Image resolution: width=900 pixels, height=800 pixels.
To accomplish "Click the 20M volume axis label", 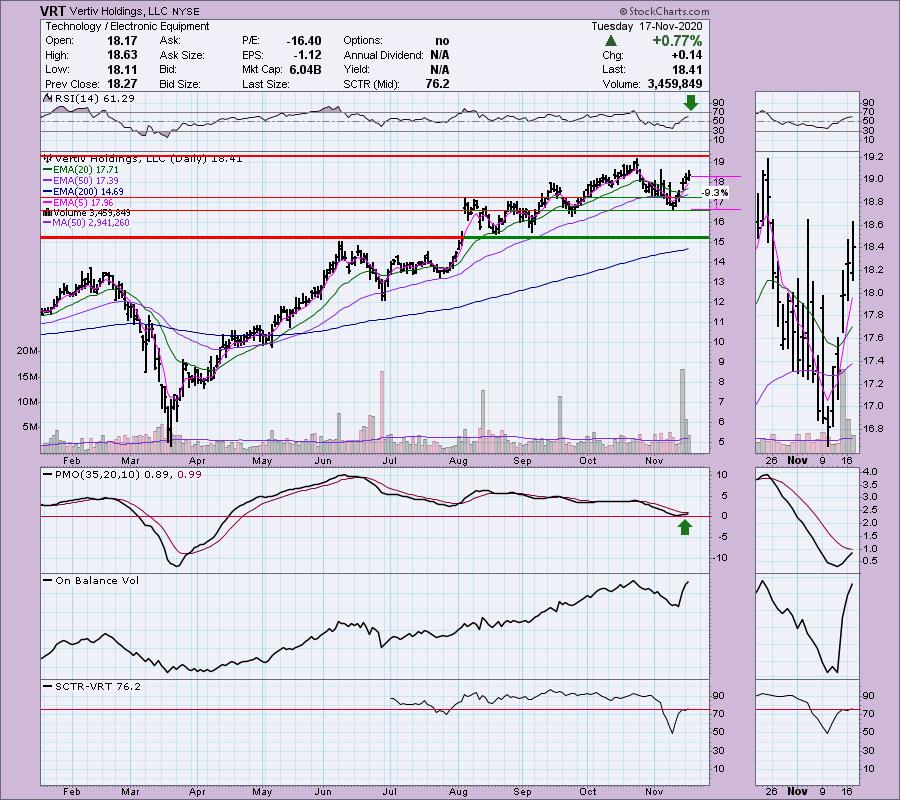I will click(x=28, y=351).
